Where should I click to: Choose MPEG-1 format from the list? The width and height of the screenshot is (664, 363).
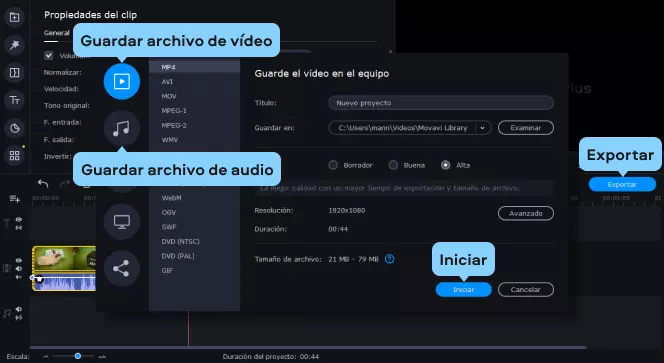coord(194,111)
